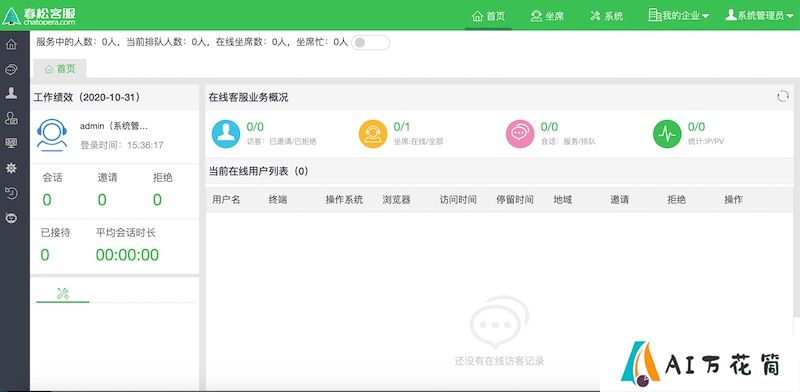The width and height of the screenshot is (800, 392).
Task: Click the 0/1 agents online value
Action: tap(402, 127)
